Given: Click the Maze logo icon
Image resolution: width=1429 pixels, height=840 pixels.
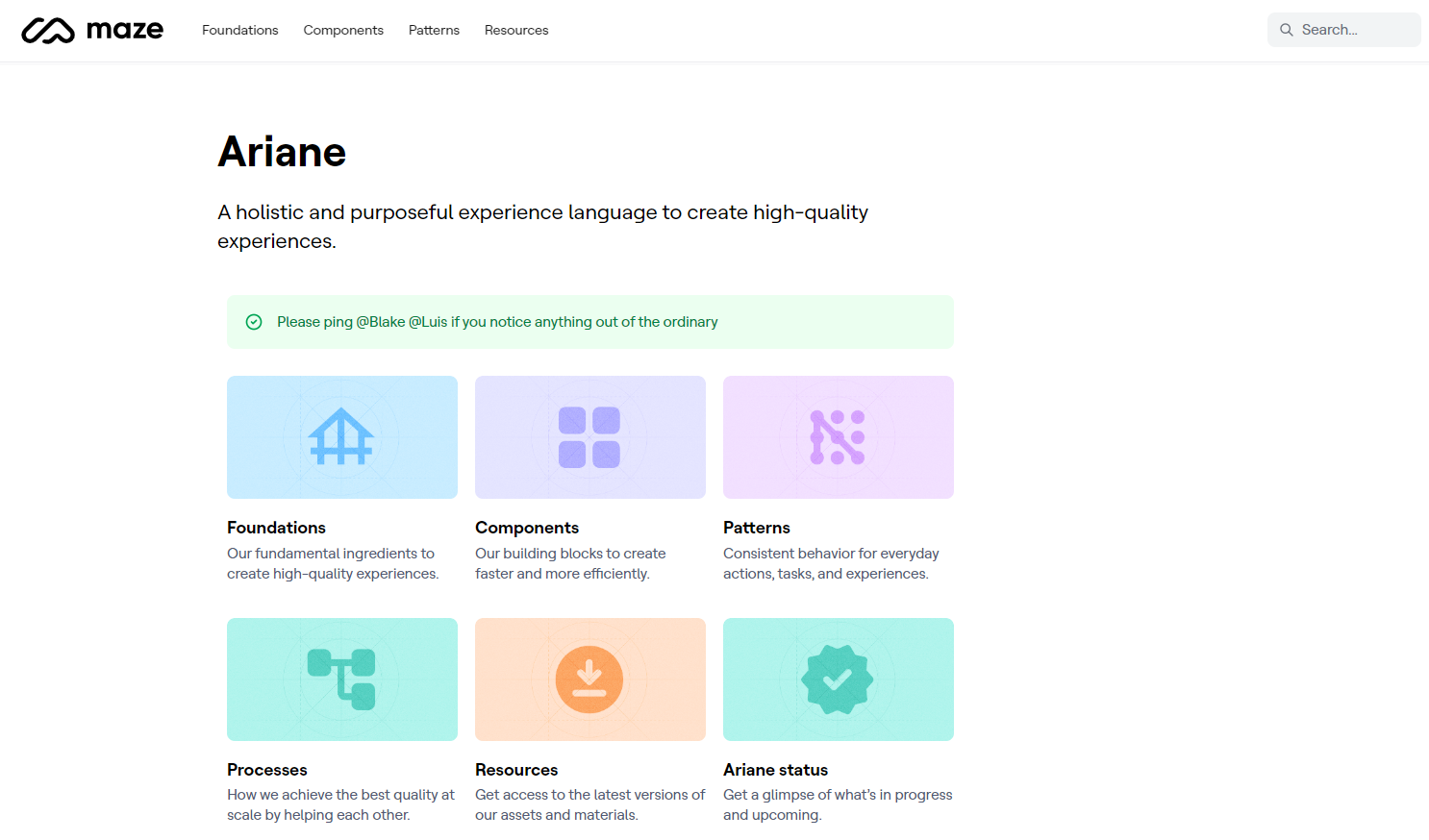Looking at the screenshot, I should pyautogui.click(x=48, y=31).
